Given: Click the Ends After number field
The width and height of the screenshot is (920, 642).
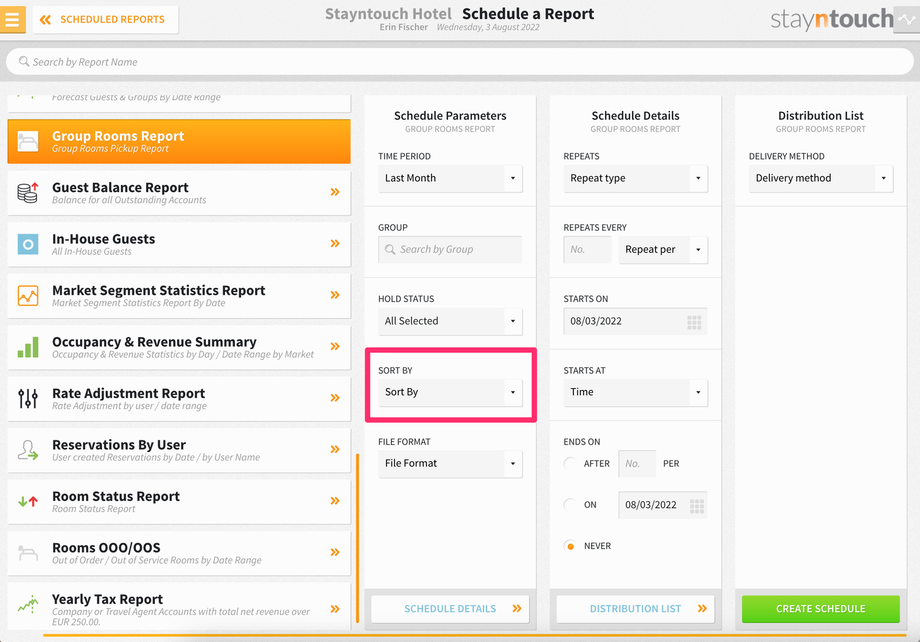Looking at the screenshot, I should pos(637,464).
